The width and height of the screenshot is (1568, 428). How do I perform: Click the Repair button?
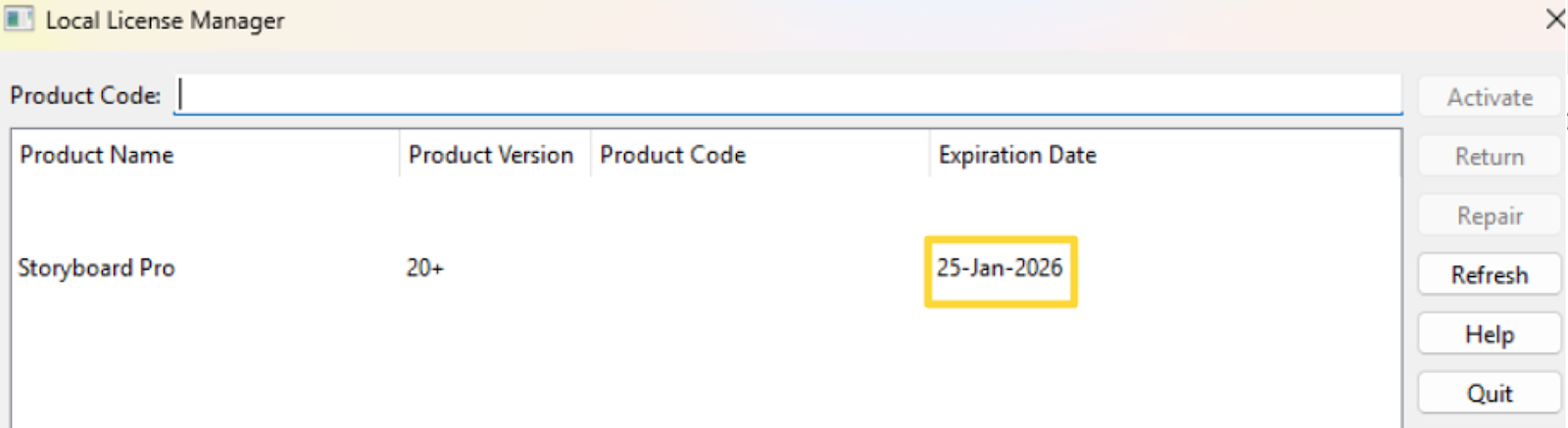[1489, 215]
